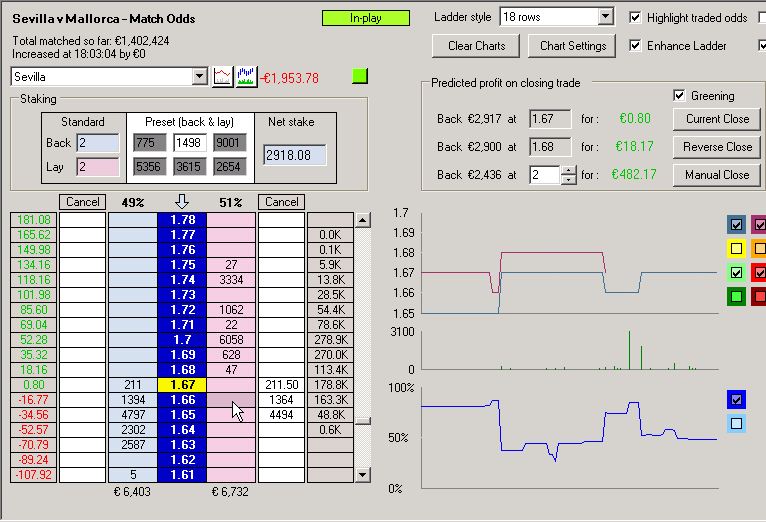Toggle the yellow chart series checkbox
766x522 pixels.
click(737, 249)
